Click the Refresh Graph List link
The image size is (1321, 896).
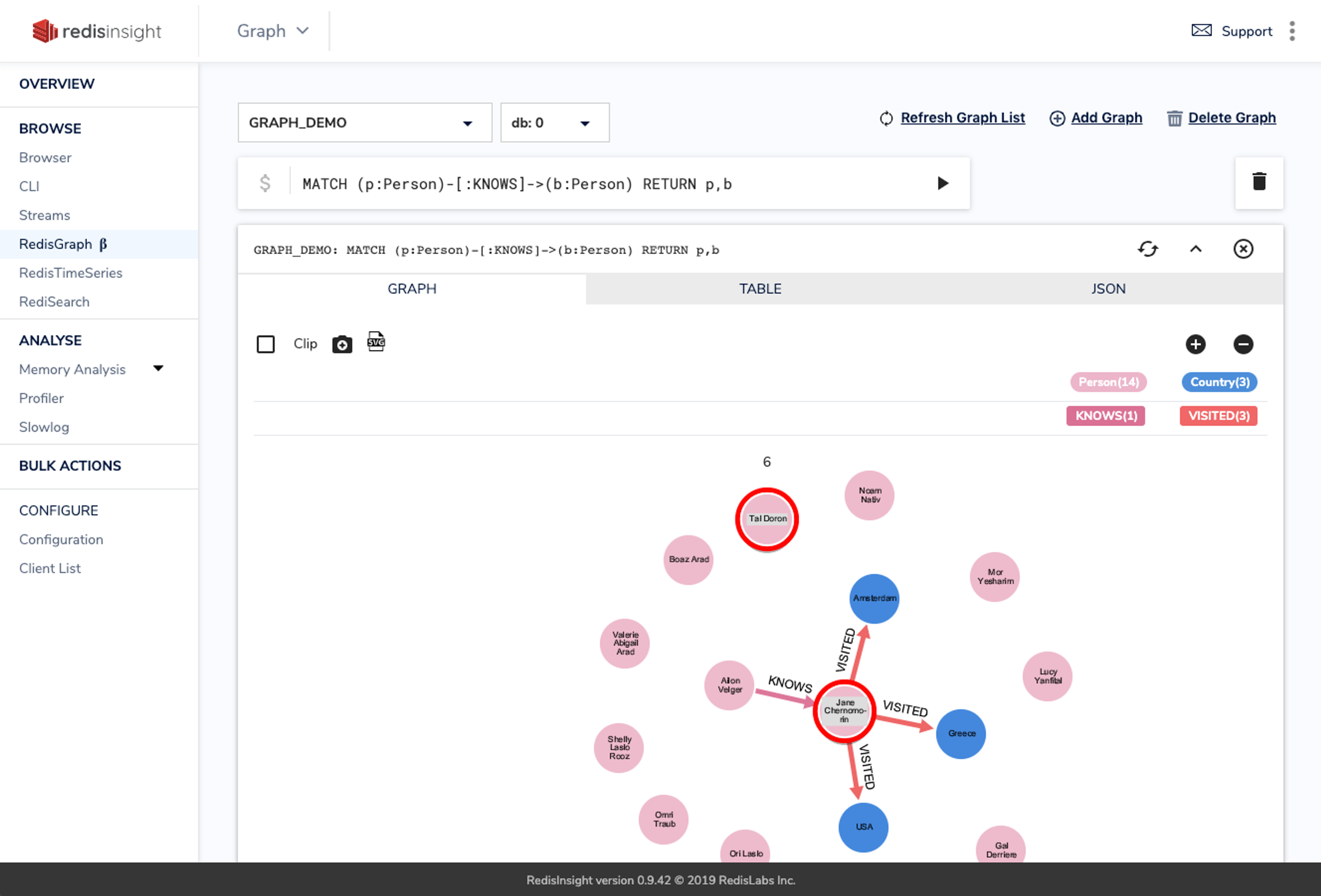tap(962, 118)
